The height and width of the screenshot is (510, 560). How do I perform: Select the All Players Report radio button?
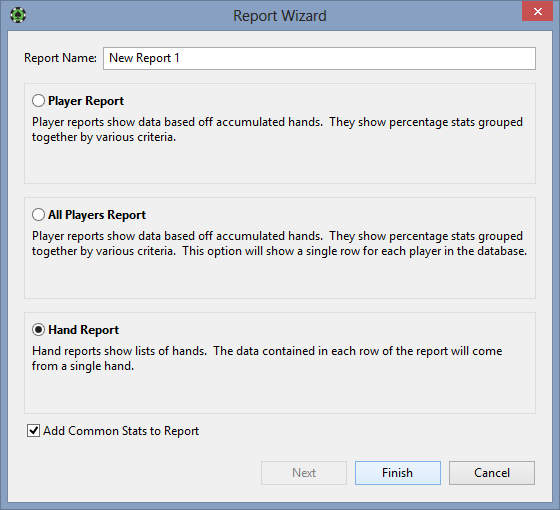38,215
